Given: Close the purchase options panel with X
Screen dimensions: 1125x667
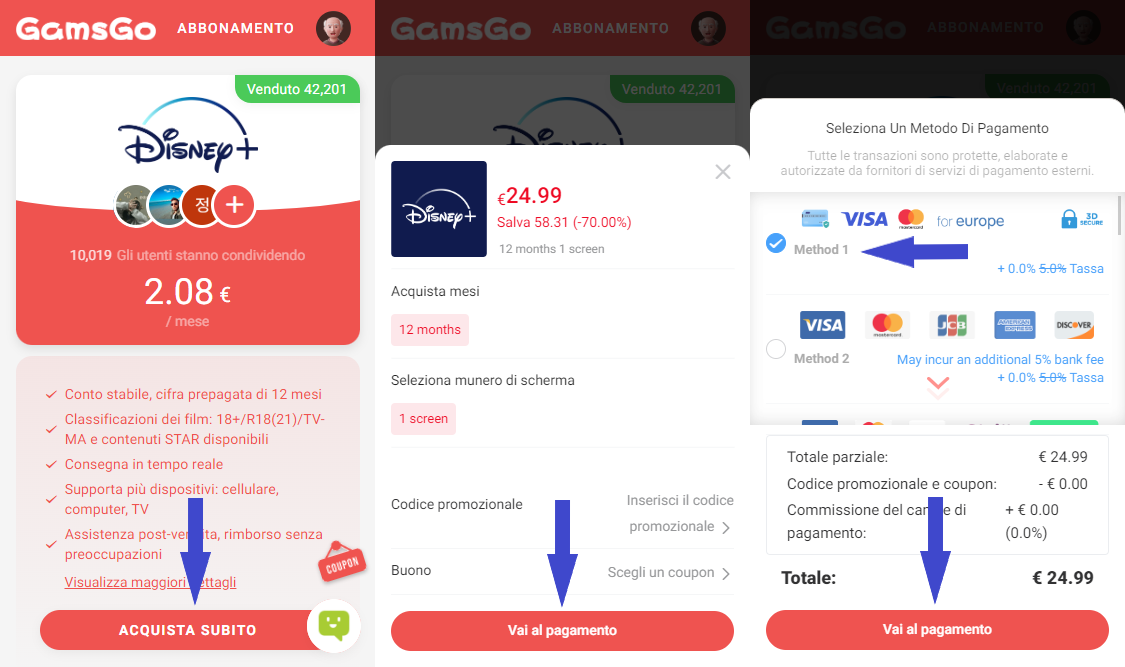Looking at the screenshot, I should pos(722,172).
